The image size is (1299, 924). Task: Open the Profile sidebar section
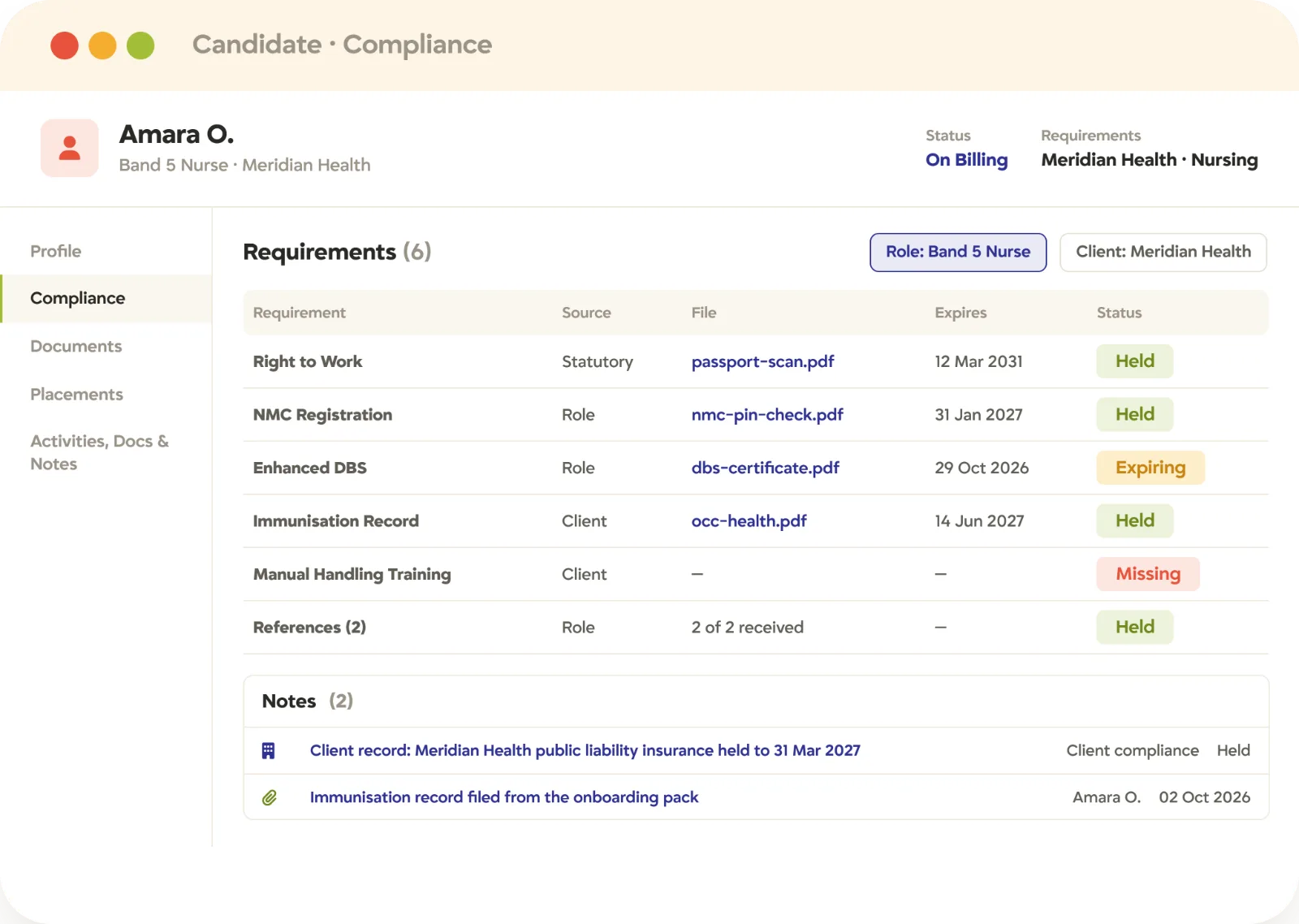tap(56, 251)
